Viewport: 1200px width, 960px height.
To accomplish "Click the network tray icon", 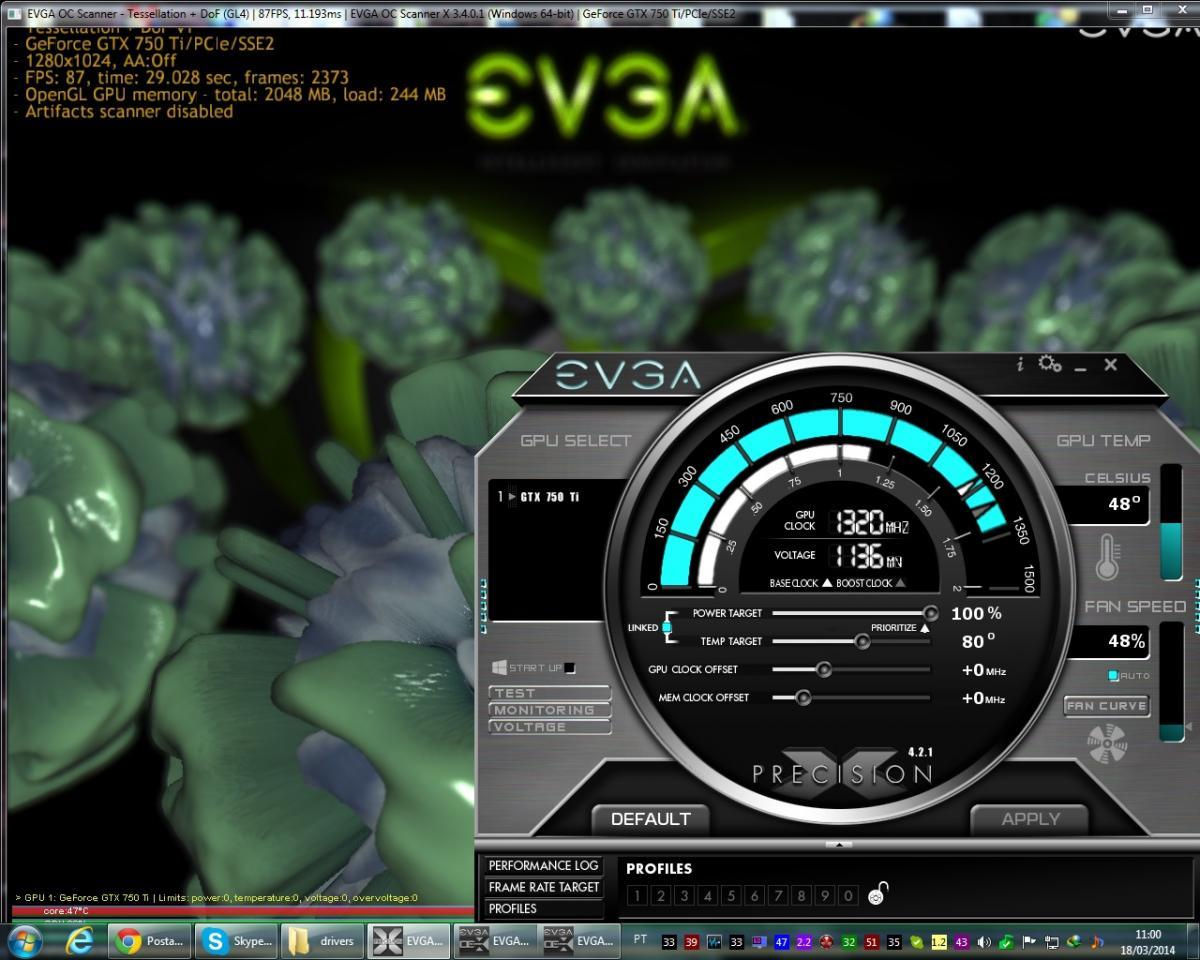I will tap(1051, 942).
